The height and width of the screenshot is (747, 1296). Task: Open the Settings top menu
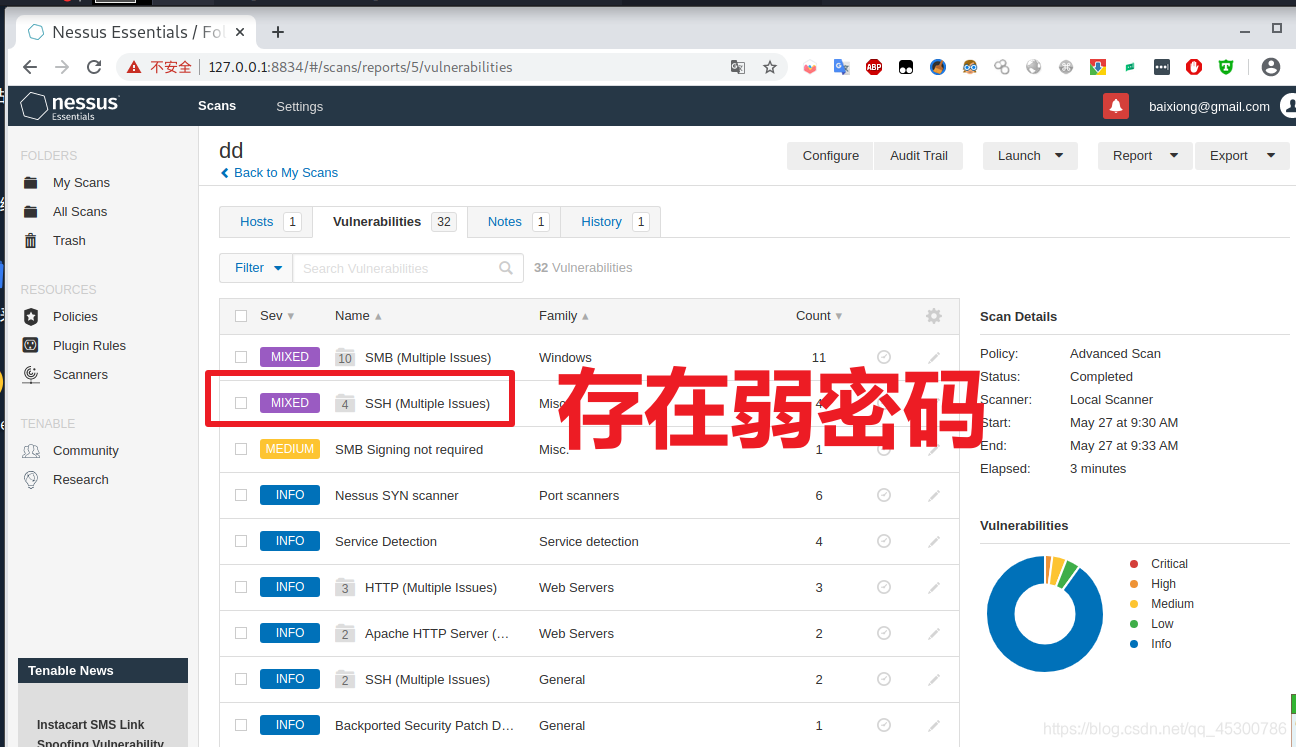click(300, 106)
